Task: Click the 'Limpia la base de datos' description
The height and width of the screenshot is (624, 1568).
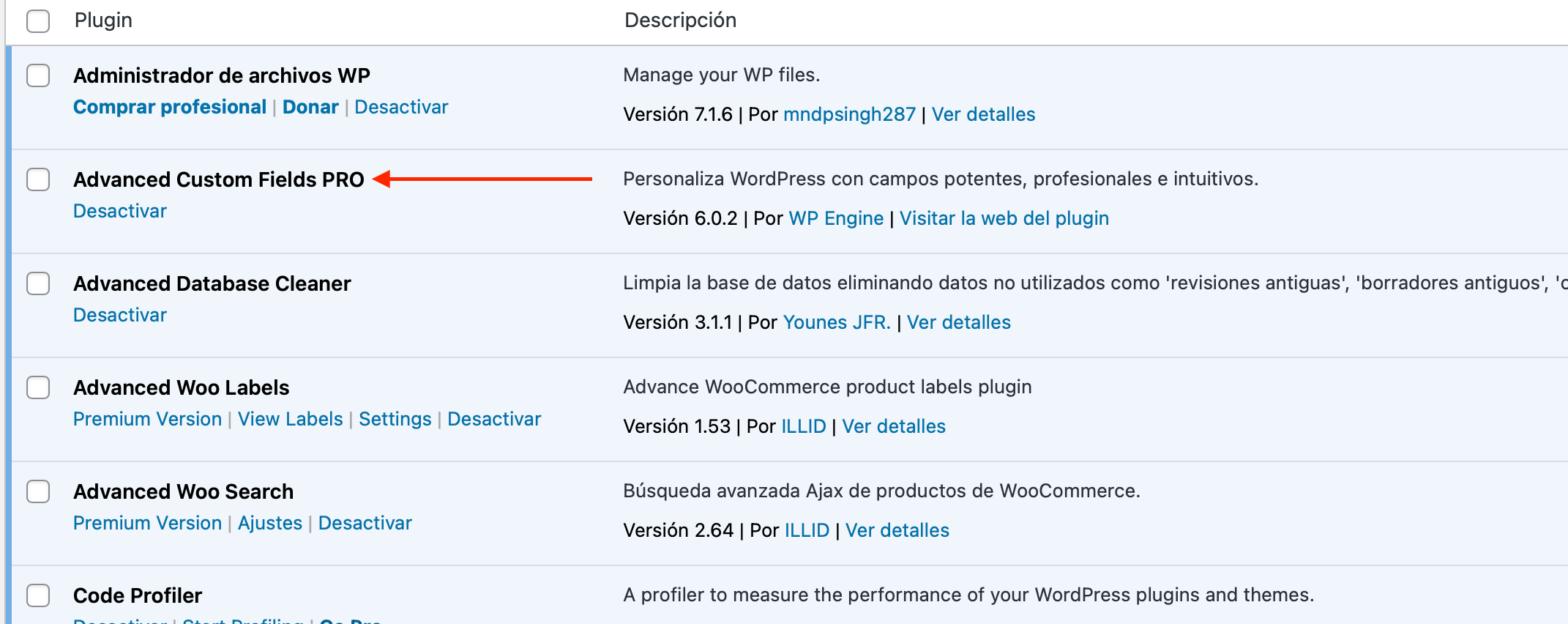Action: (x=1095, y=283)
